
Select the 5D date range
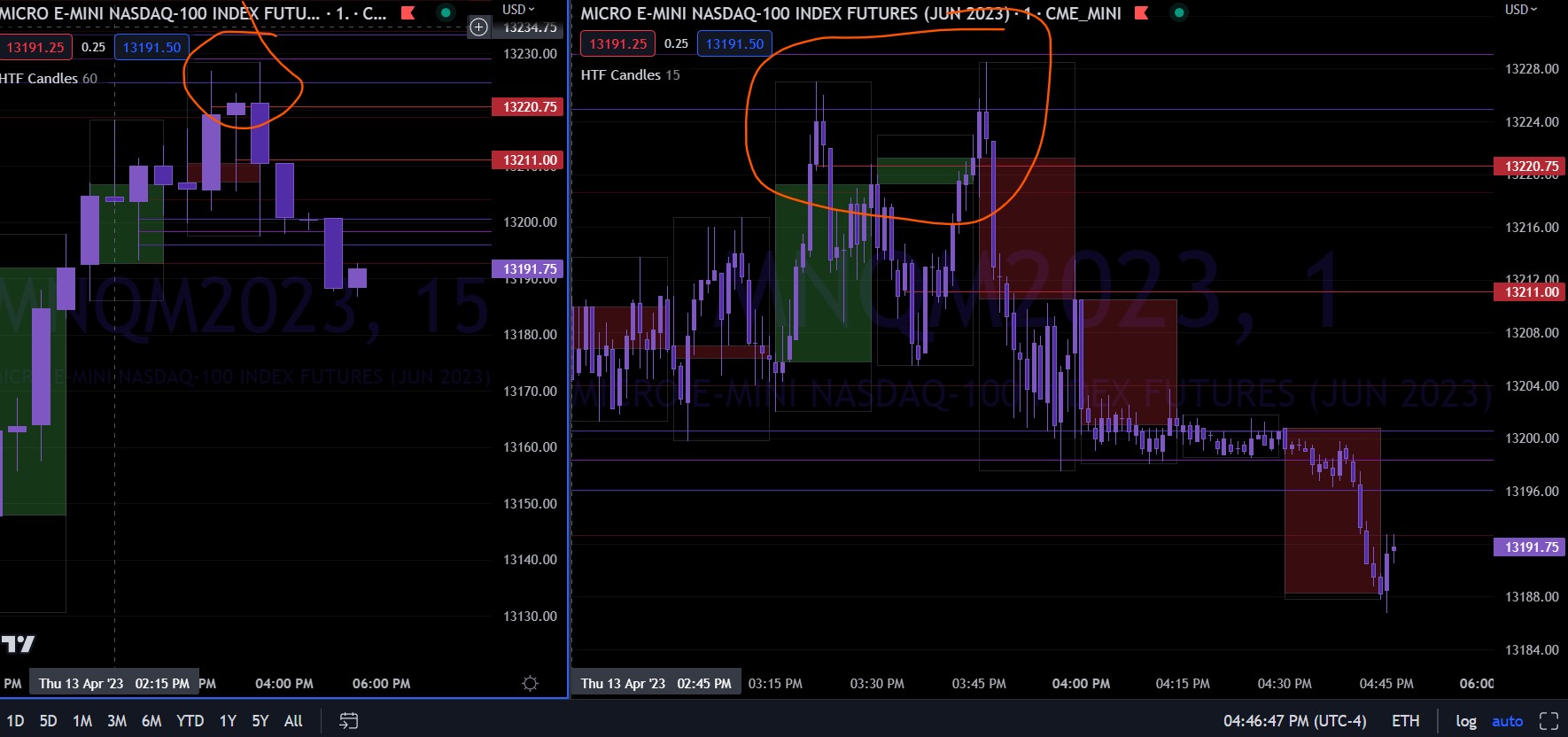point(49,721)
